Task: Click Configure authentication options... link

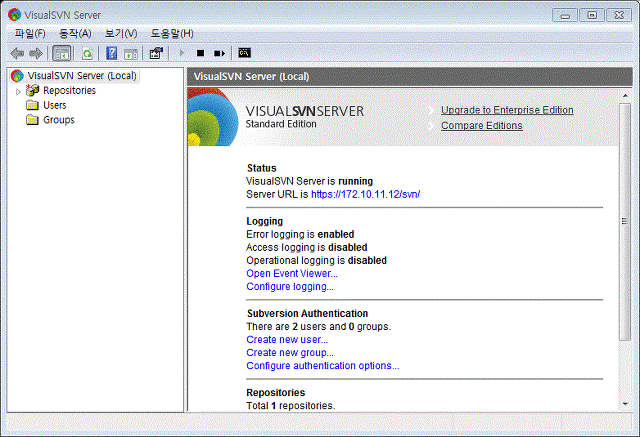Action: (x=322, y=366)
